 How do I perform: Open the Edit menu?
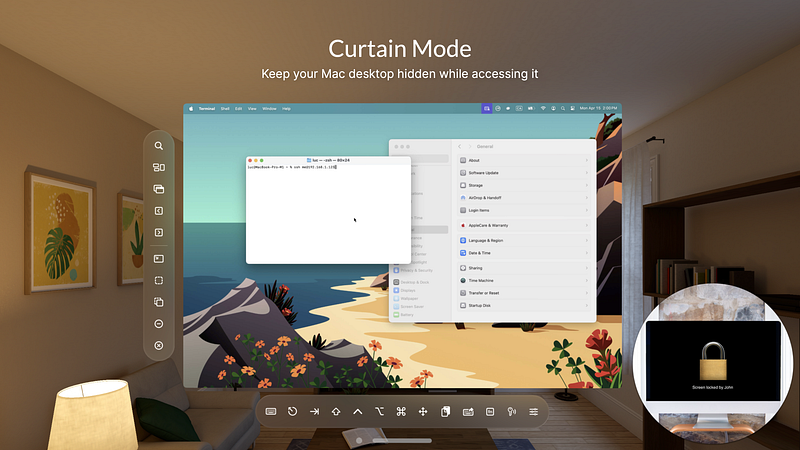click(x=238, y=109)
